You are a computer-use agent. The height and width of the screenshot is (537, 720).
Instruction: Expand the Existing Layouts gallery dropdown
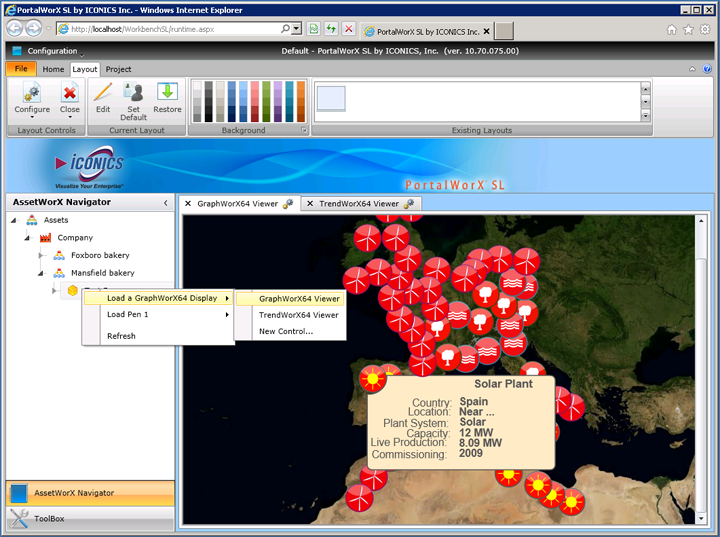646,116
